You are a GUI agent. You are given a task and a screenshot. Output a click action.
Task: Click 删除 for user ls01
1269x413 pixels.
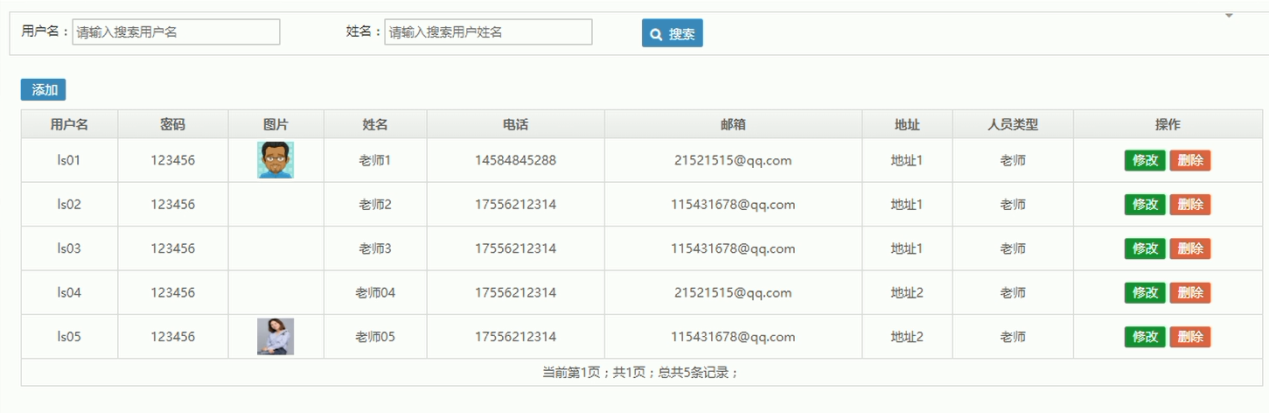pos(1190,160)
